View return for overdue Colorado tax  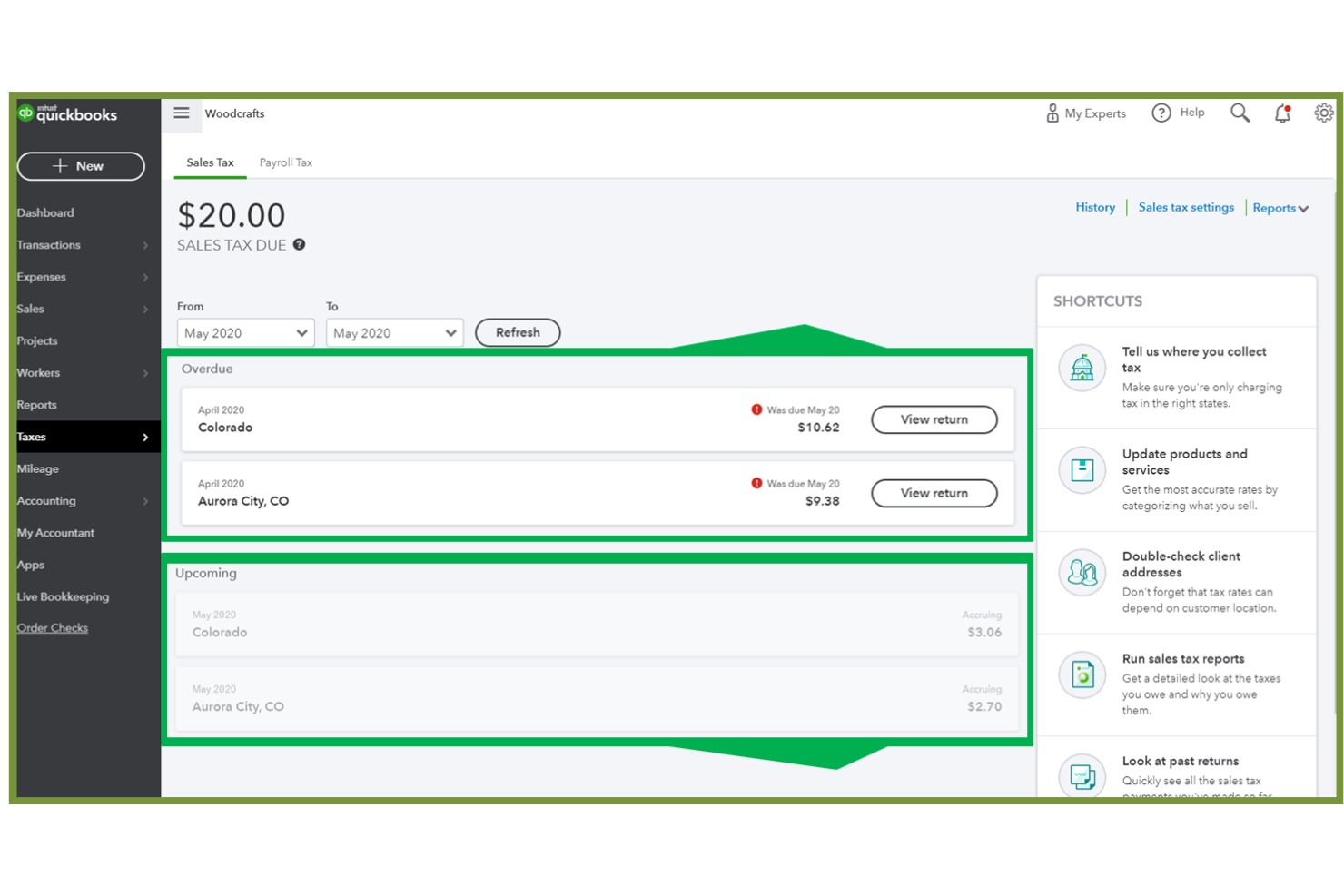(934, 419)
